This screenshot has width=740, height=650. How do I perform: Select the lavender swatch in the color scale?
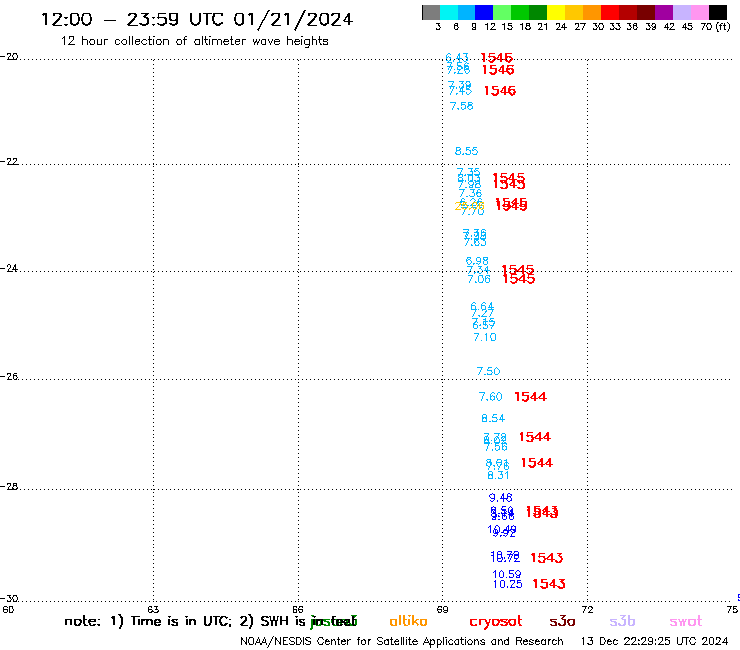681,13
